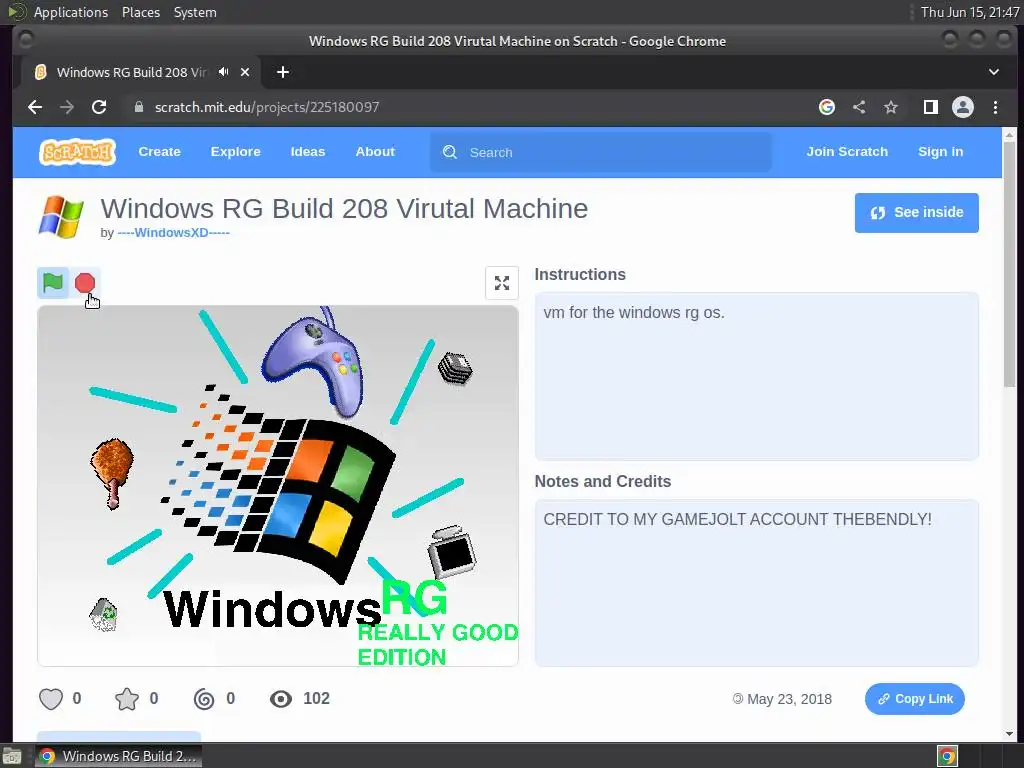Click the page vertical scrollbar thumb
Viewport: 1024px width, 768px height.
click(1009, 264)
